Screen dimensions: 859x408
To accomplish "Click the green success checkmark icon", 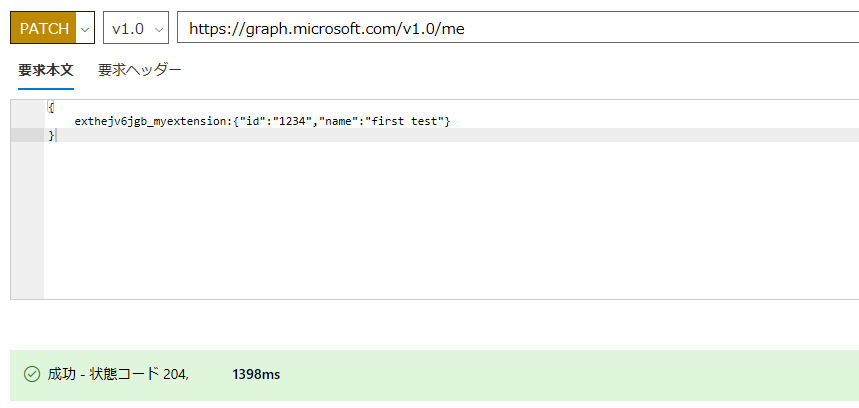I will (x=32, y=375).
